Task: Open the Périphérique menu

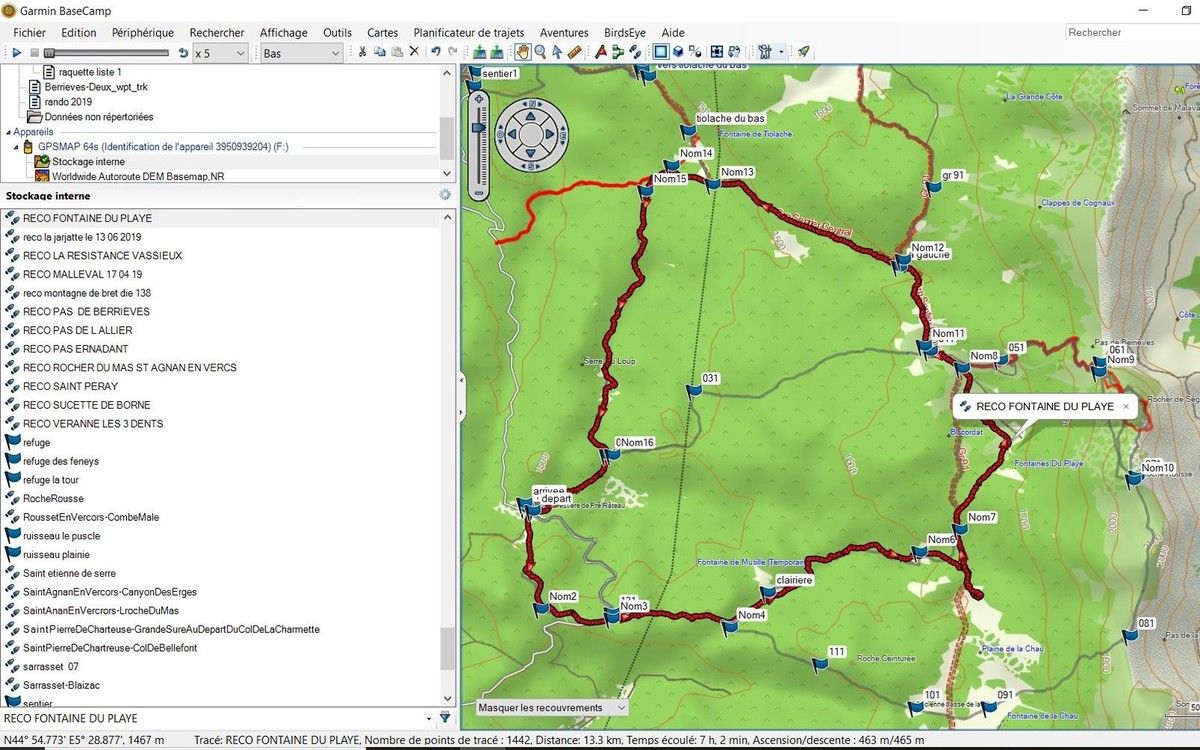Action: click(x=142, y=33)
